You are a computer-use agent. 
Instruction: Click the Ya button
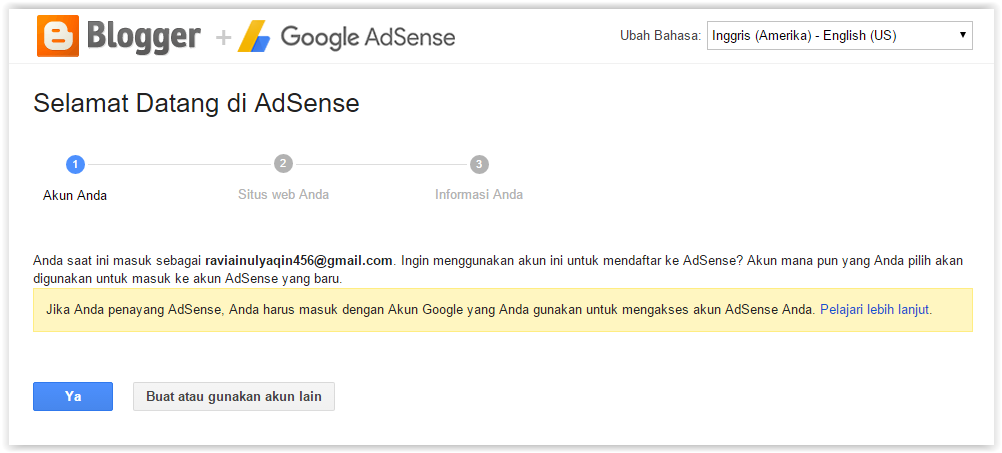click(73, 396)
